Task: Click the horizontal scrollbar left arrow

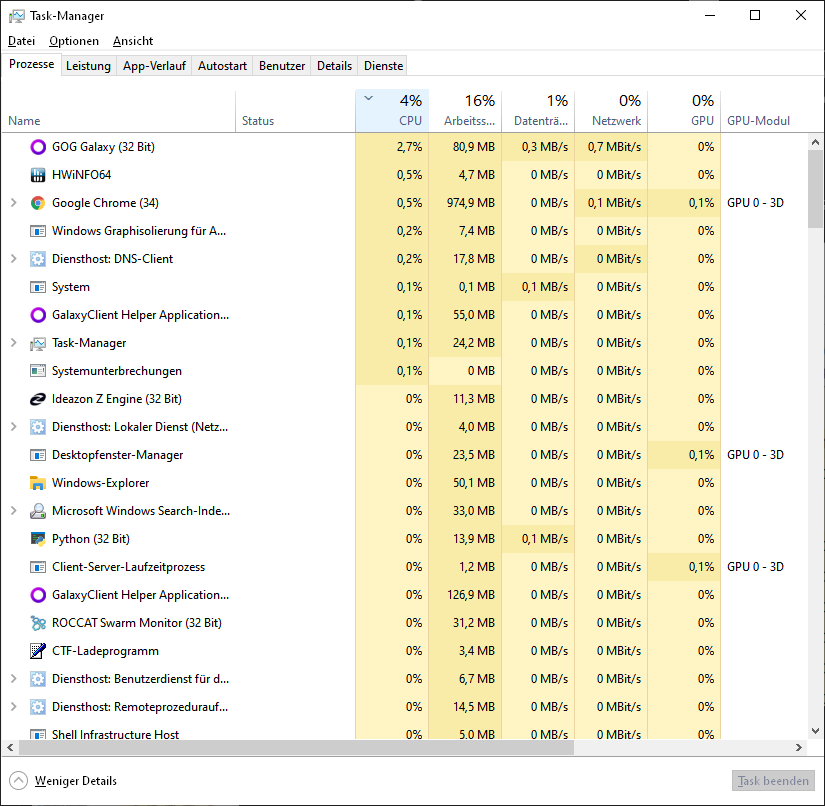Action: click(x=10, y=747)
